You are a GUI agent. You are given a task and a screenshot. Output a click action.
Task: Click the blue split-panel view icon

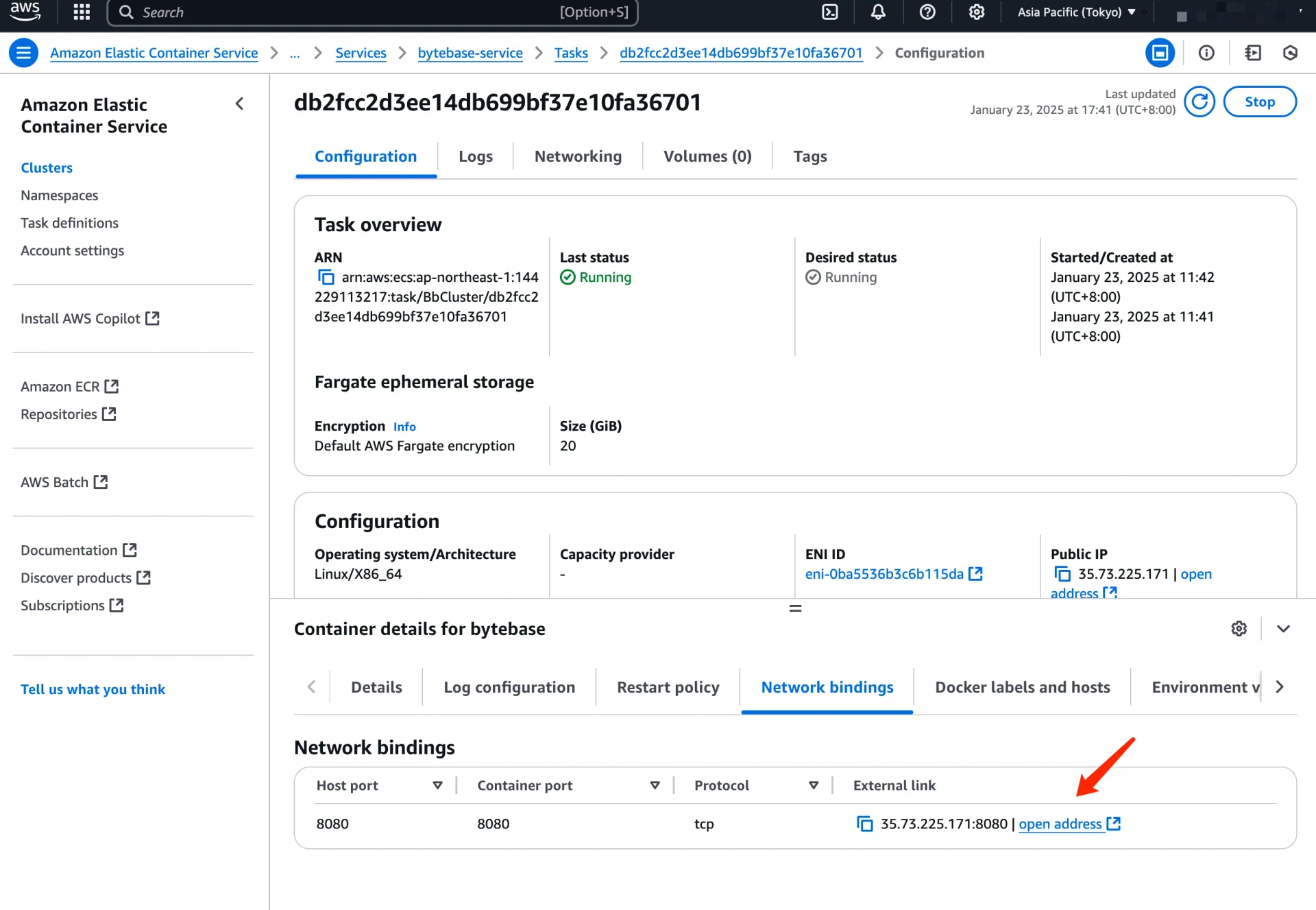1160,53
